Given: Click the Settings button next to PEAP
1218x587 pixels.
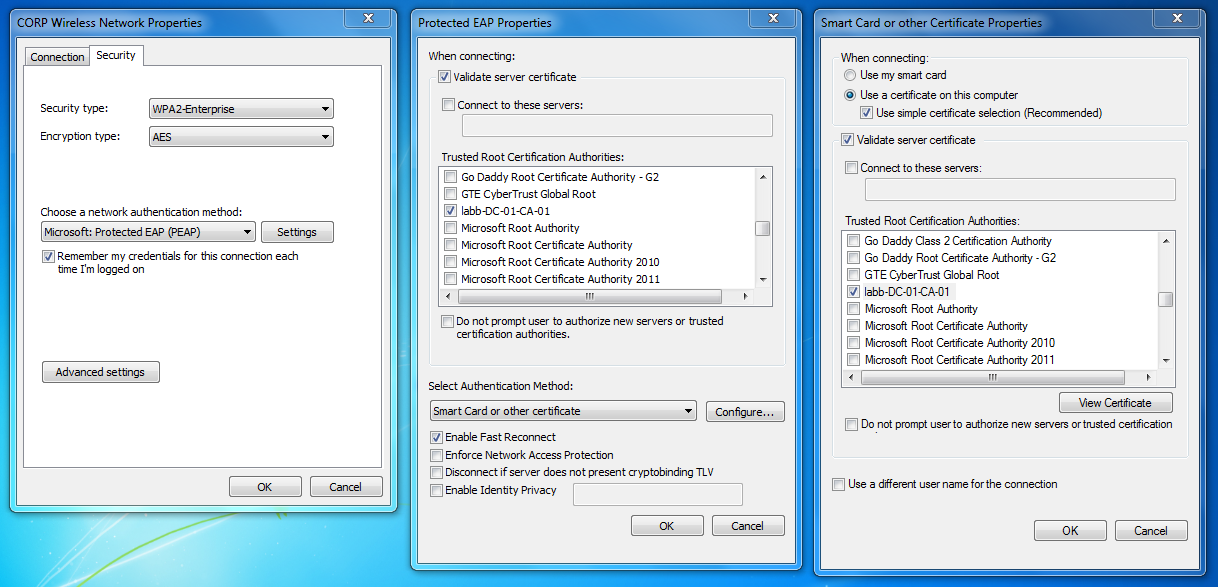Looking at the screenshot, I should [x=297, y=231].
